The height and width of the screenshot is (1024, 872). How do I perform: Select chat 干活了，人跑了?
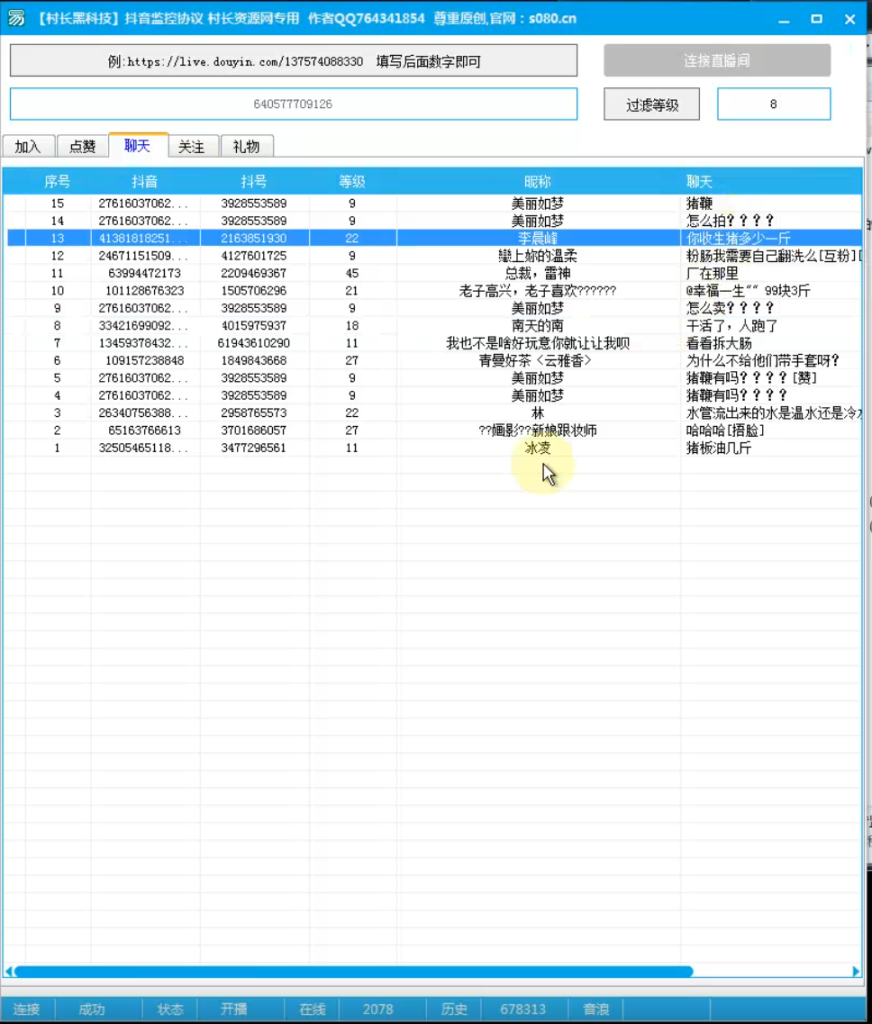(732, 325)
